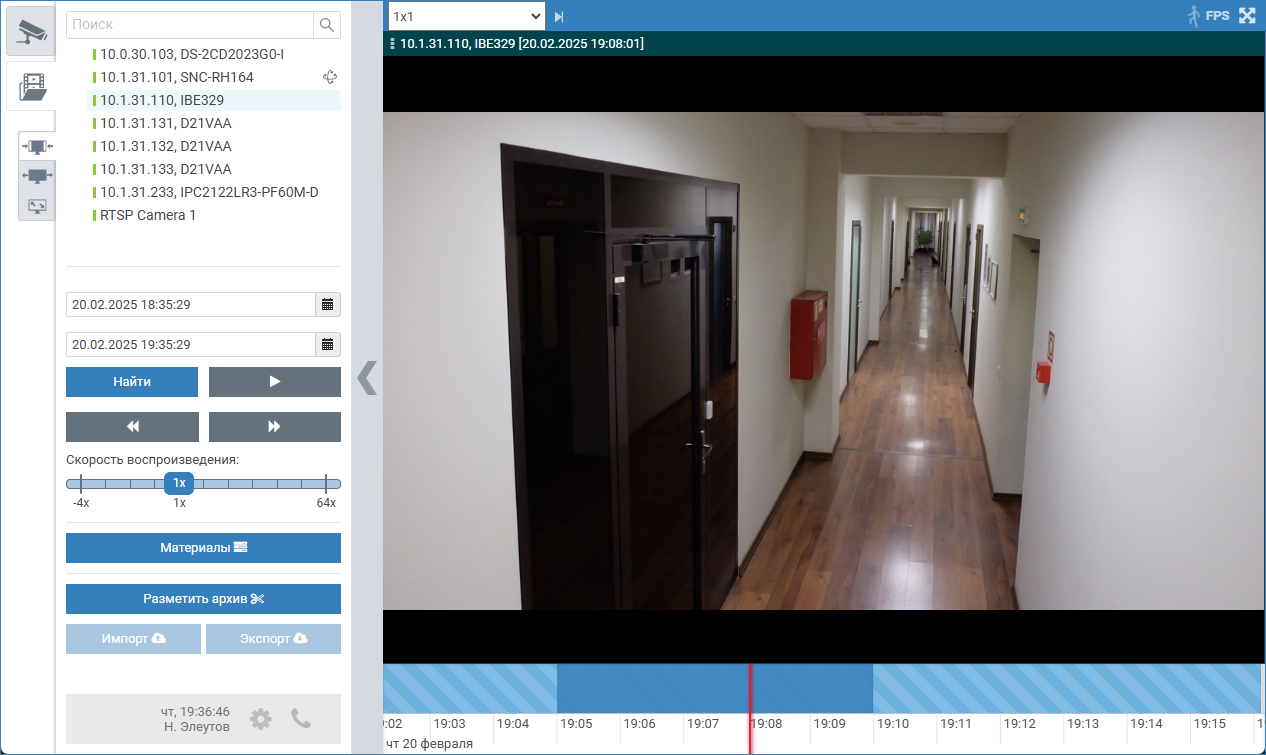Click PTZ icon next to SNC-RH164
The width and height of the screenshot is (1266, 755).
click(330, 77)
